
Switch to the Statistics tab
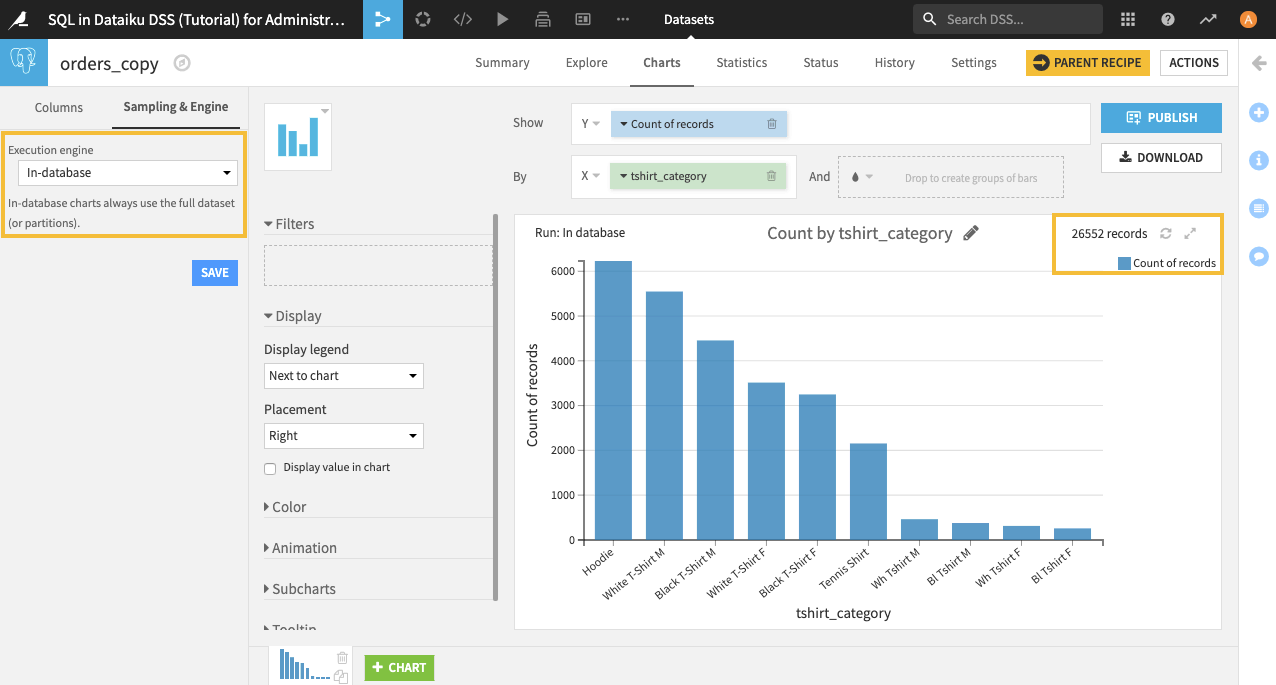coord(741,62)
